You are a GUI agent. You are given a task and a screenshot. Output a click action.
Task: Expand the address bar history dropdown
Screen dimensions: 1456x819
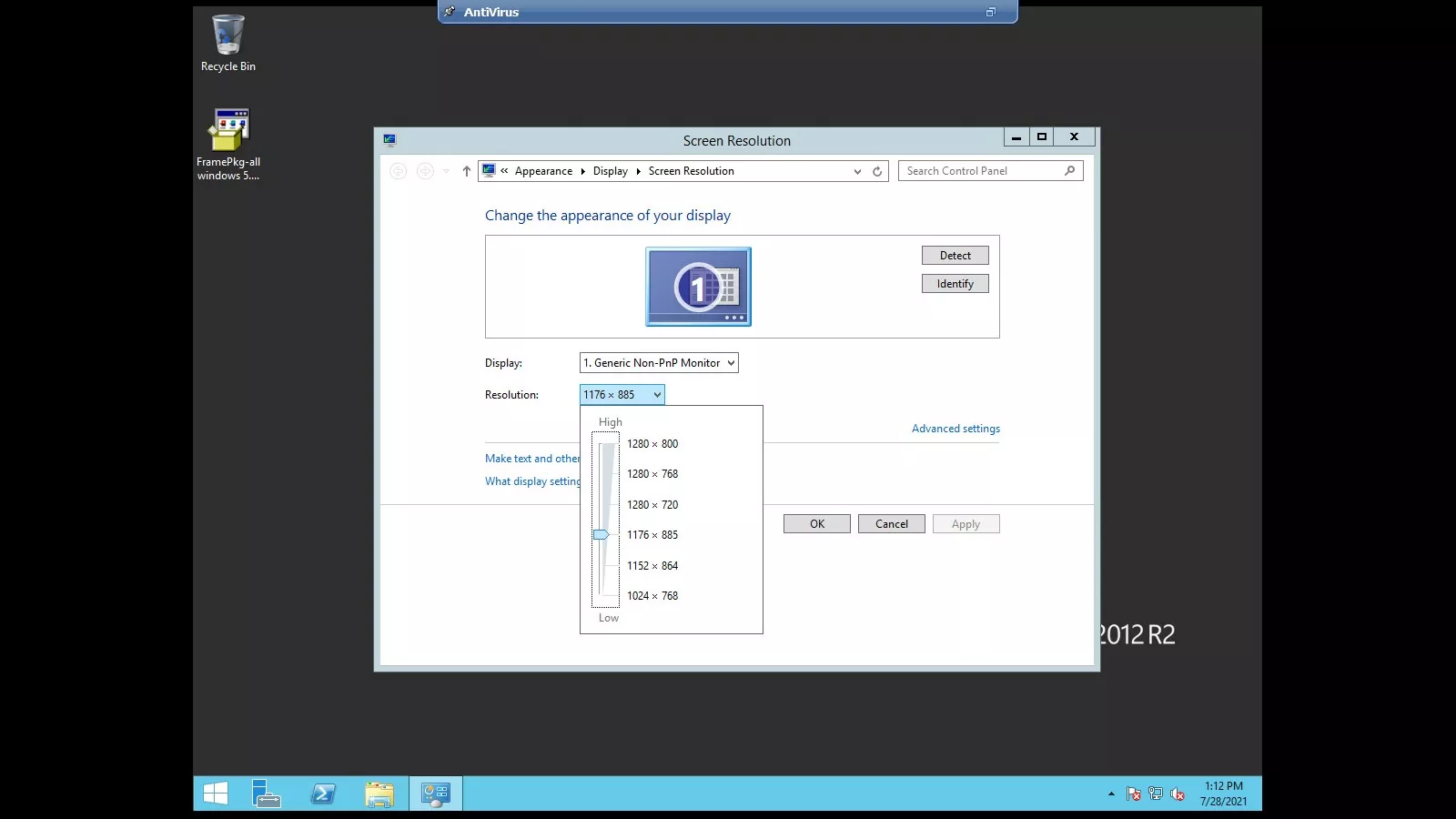point(857,171)
